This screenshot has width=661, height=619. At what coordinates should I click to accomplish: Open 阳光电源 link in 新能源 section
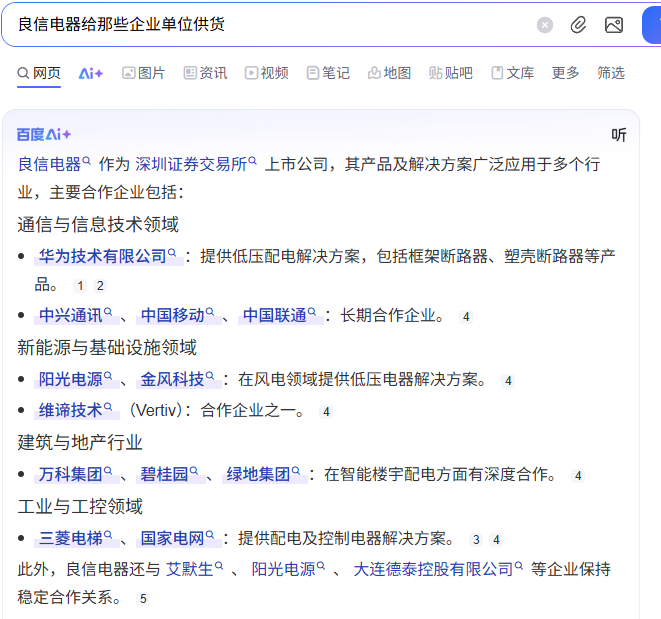click(75, 379)
